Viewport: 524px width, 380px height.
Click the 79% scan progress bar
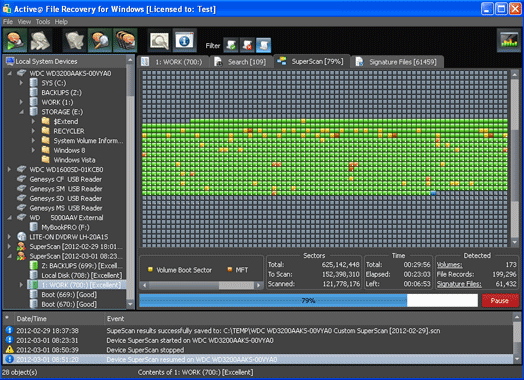click(308, 300)
